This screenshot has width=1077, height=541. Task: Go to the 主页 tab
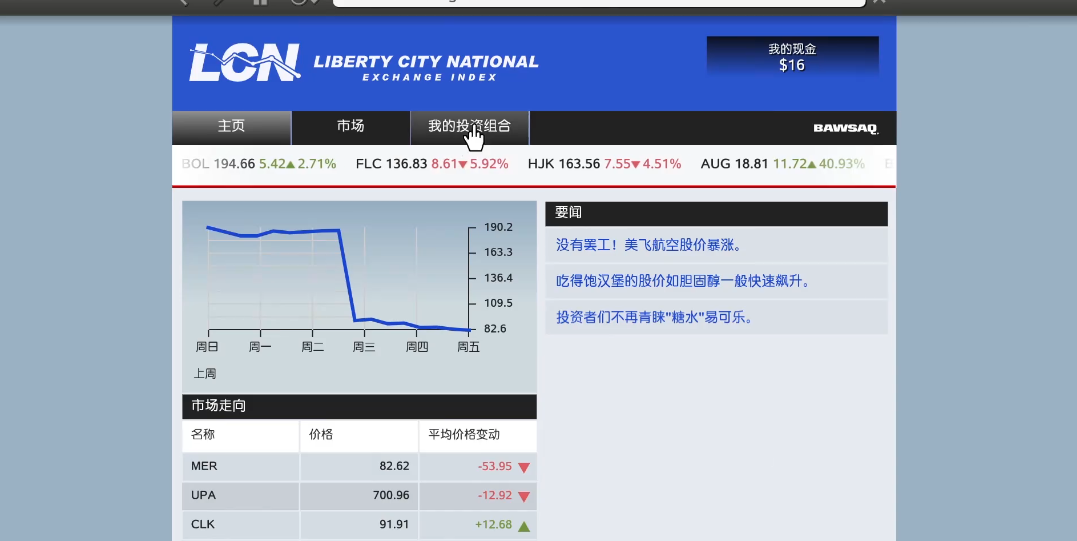click(231, 127)
